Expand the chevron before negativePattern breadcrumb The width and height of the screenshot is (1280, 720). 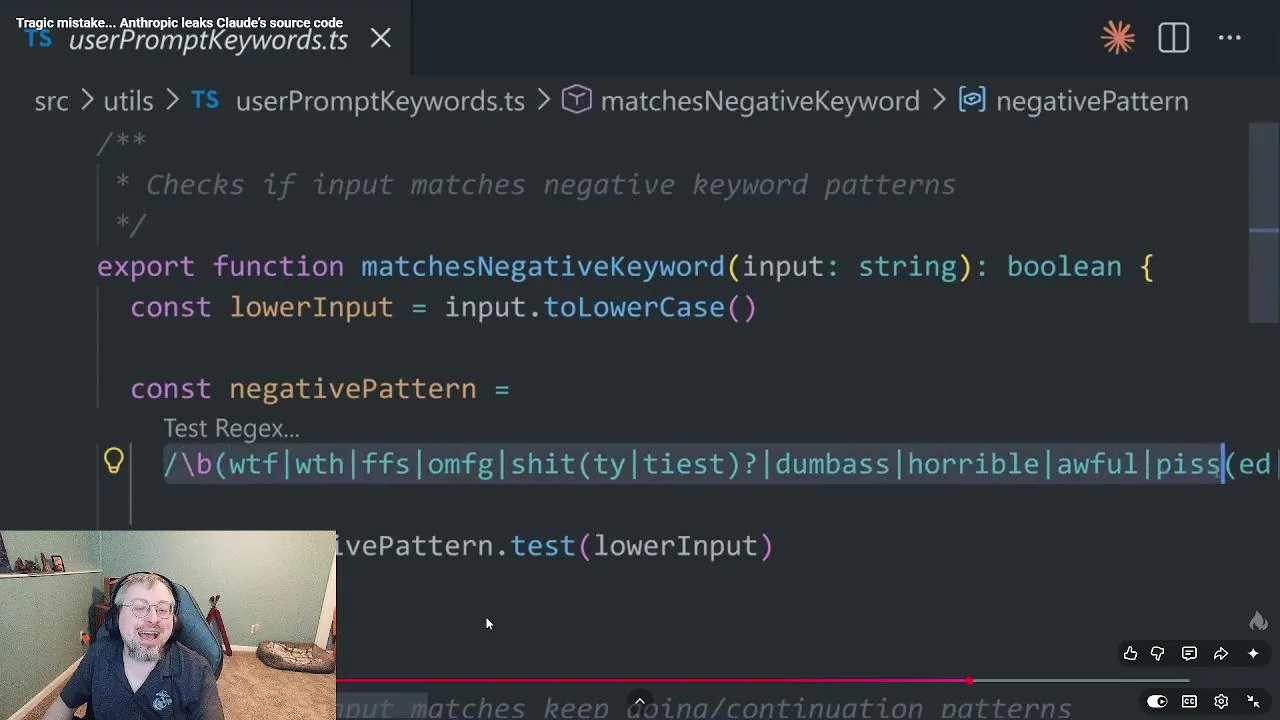pos(939,101)
